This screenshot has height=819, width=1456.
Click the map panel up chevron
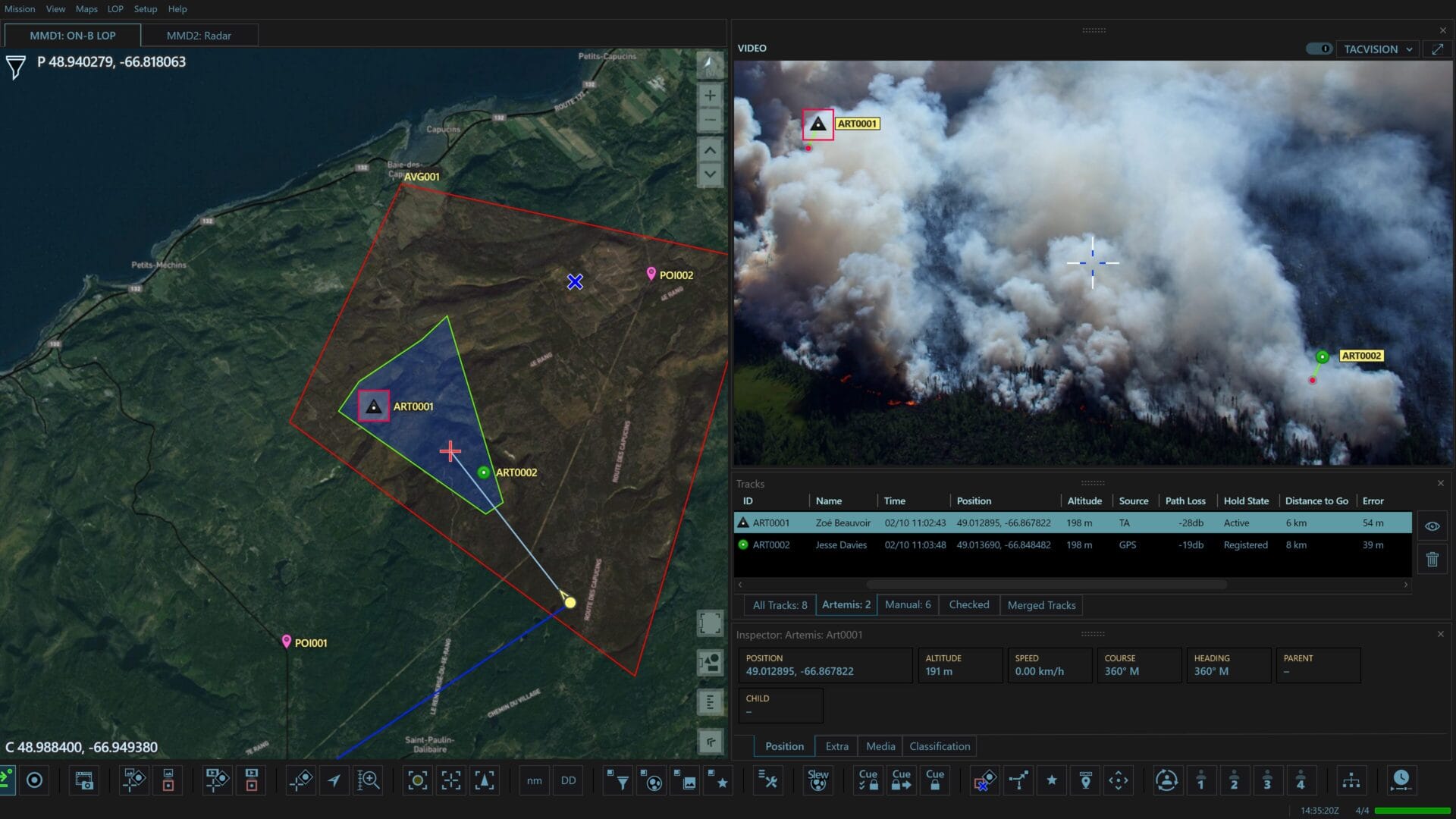[710, 150]
